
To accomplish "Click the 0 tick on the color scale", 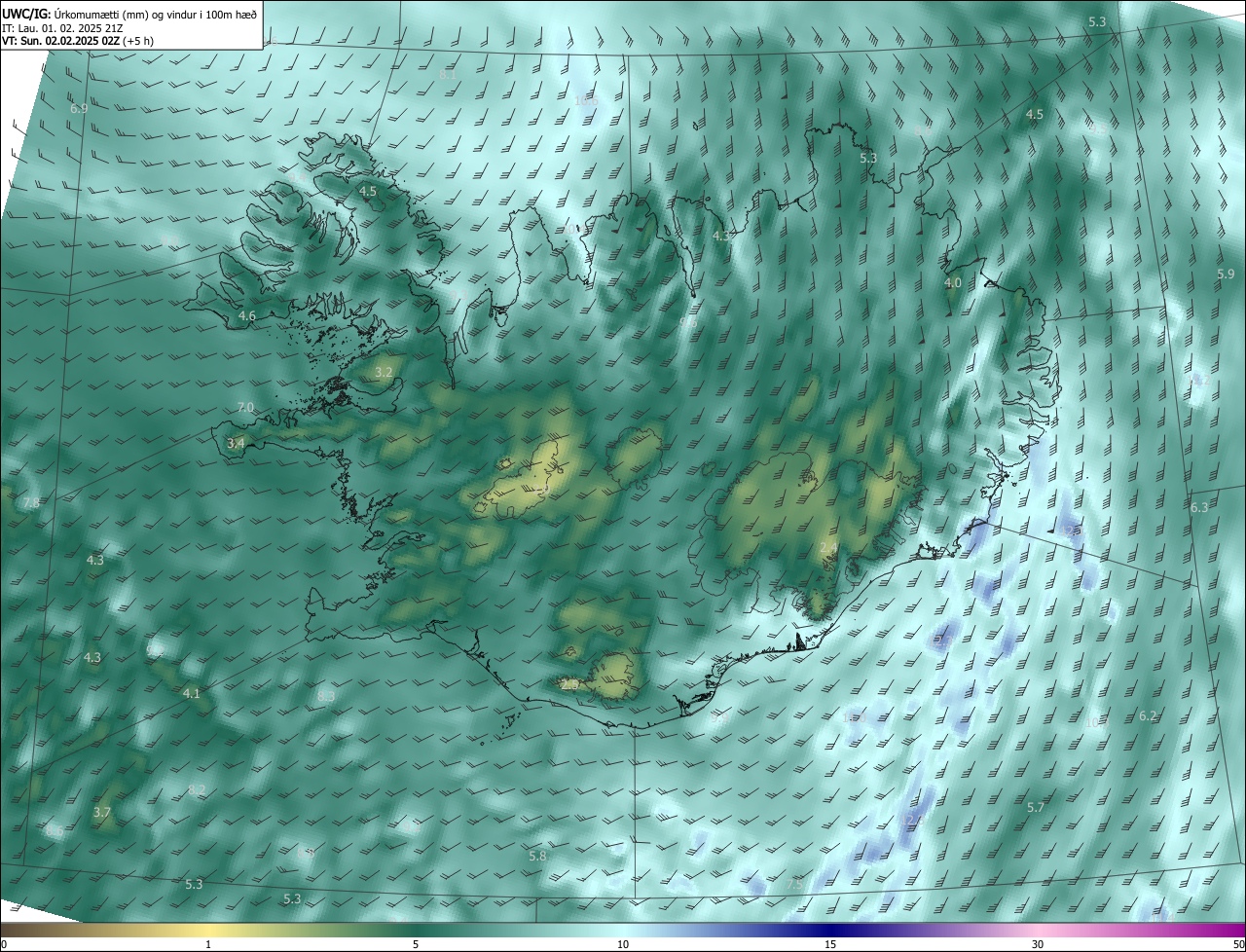I will click(4, 945).
